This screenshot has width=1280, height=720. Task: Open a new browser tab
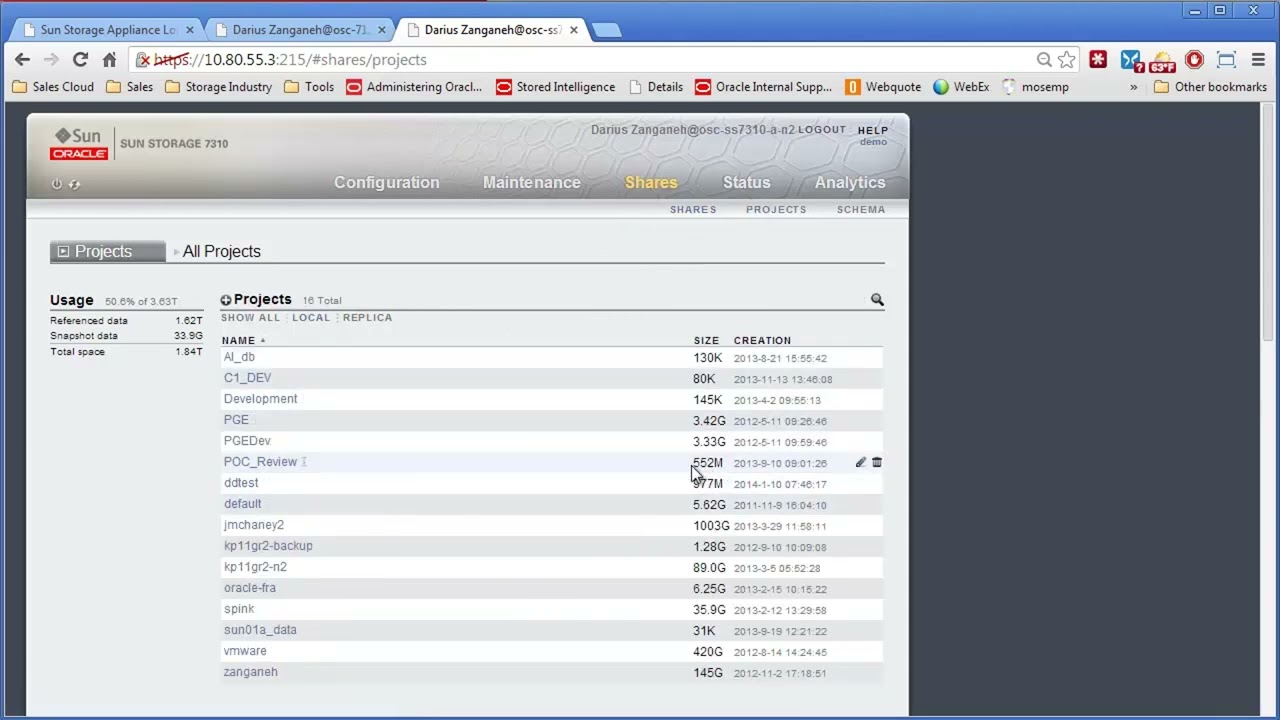(607, 30)
